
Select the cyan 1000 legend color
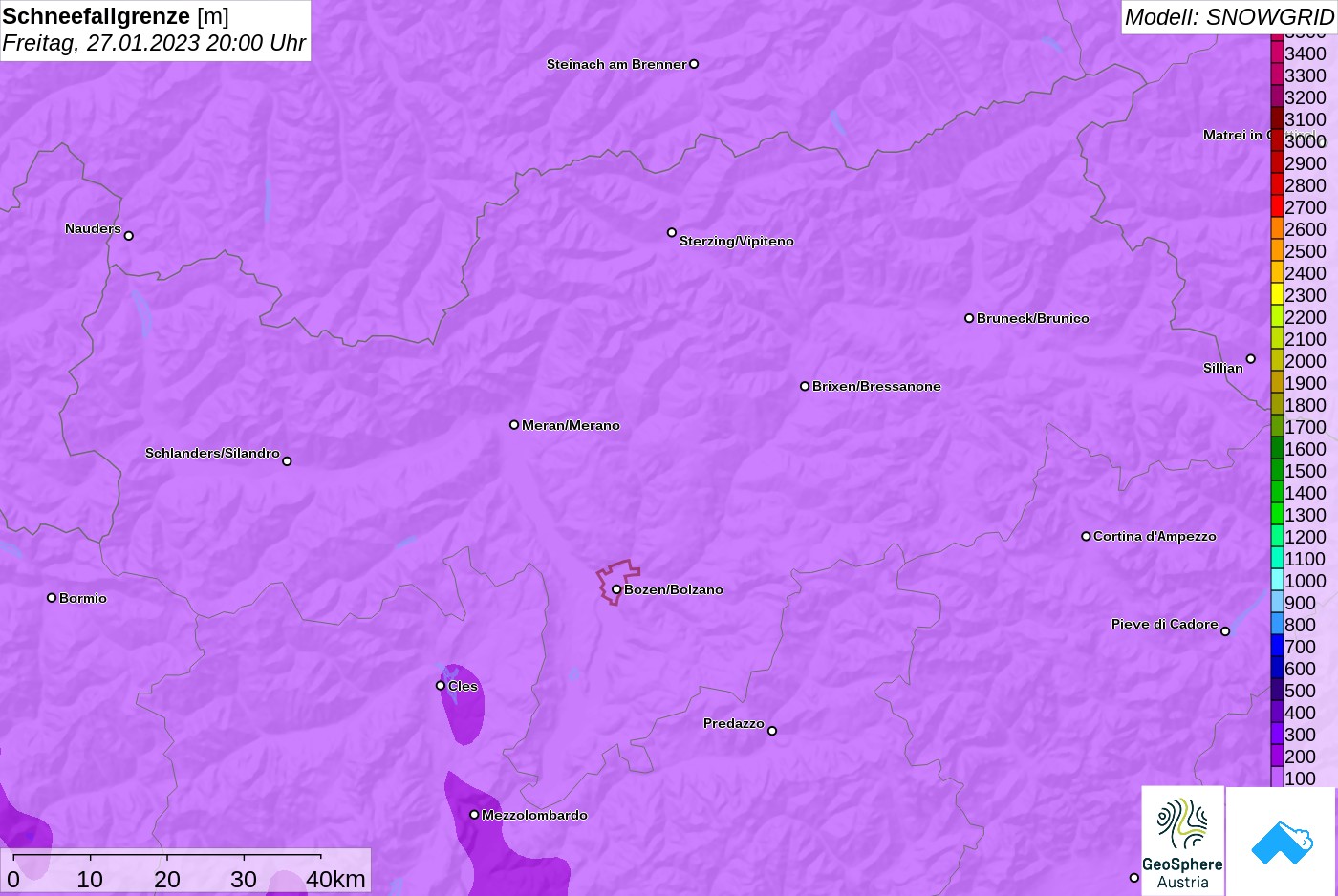click(1277, 580)
